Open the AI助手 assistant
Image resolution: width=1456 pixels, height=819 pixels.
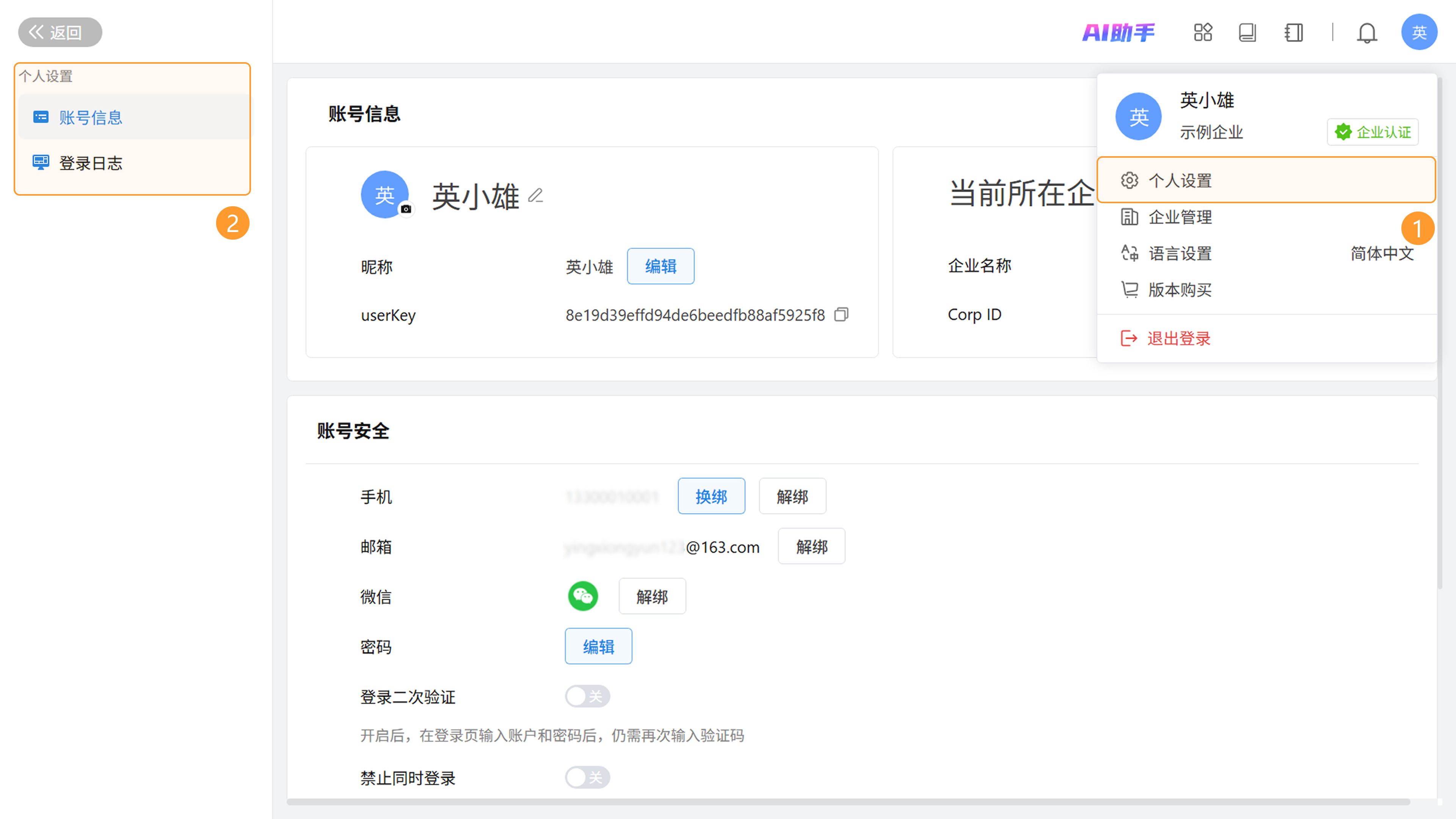[x=1119, y=32]
